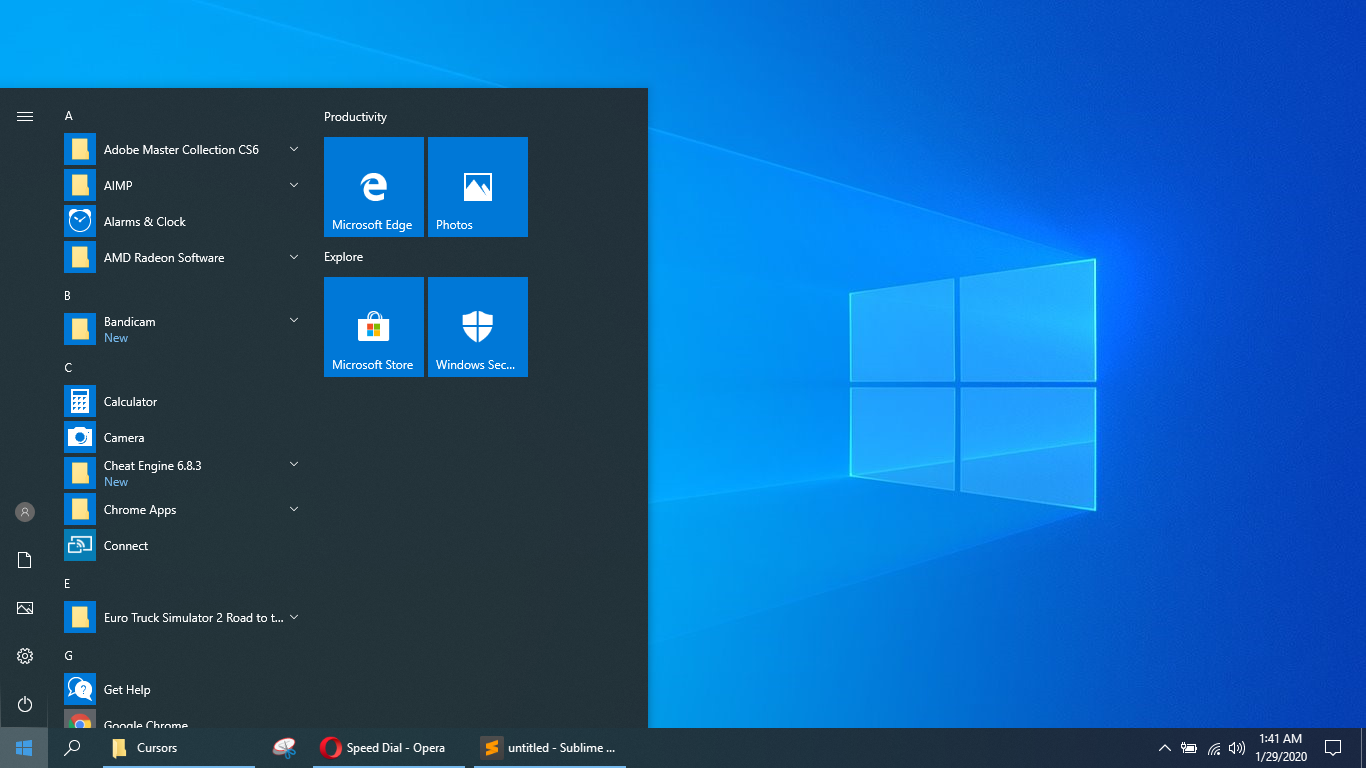Click the volume speaker tray icon
The image size is (1366, 768).
click(1237, 748)
